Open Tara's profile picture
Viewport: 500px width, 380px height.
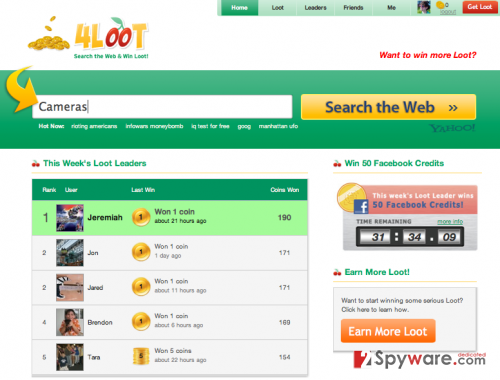(x=70, y=357)
